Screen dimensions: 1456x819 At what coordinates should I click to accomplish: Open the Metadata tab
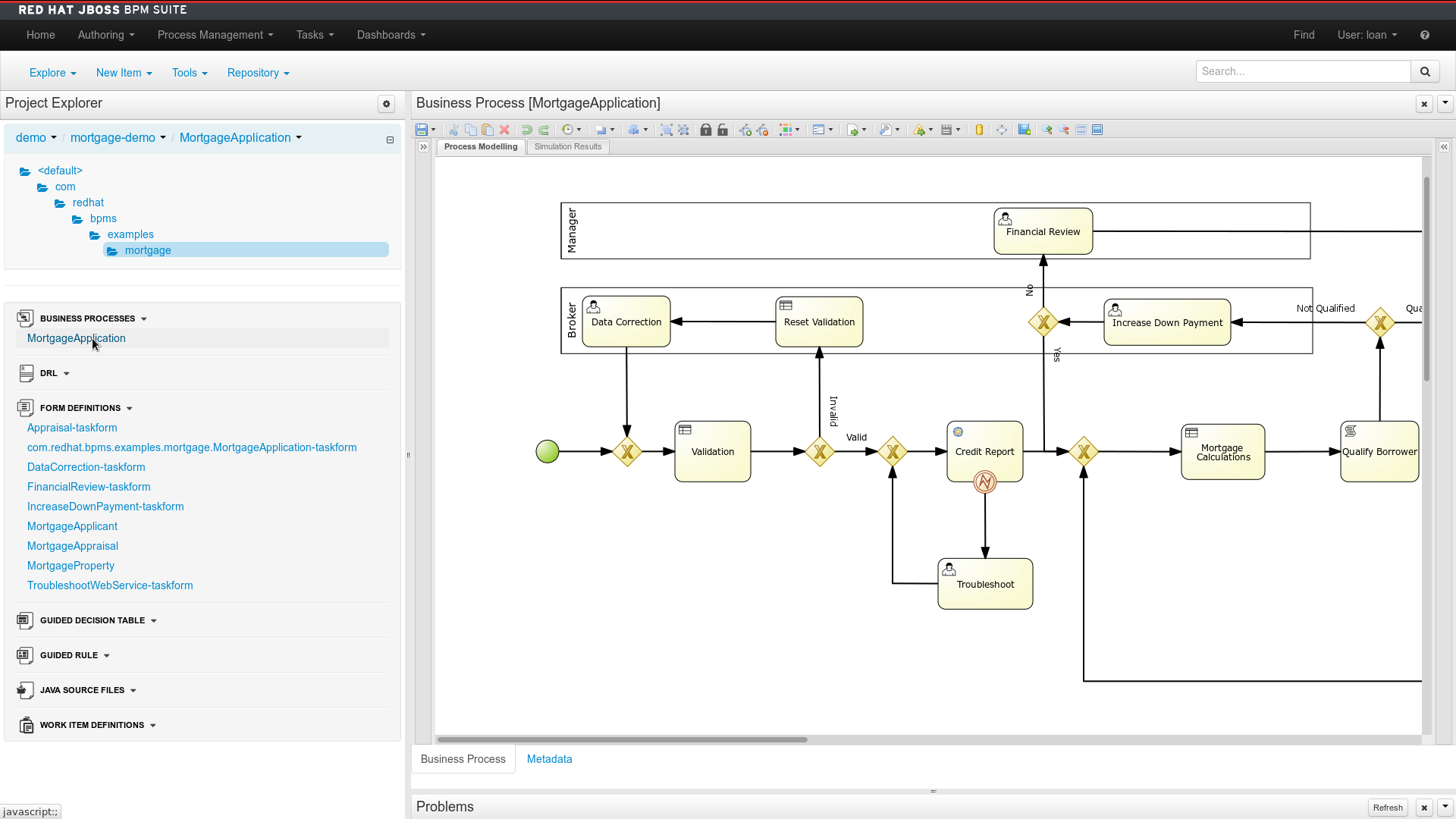pyautogui.click(x=549, y=759)
